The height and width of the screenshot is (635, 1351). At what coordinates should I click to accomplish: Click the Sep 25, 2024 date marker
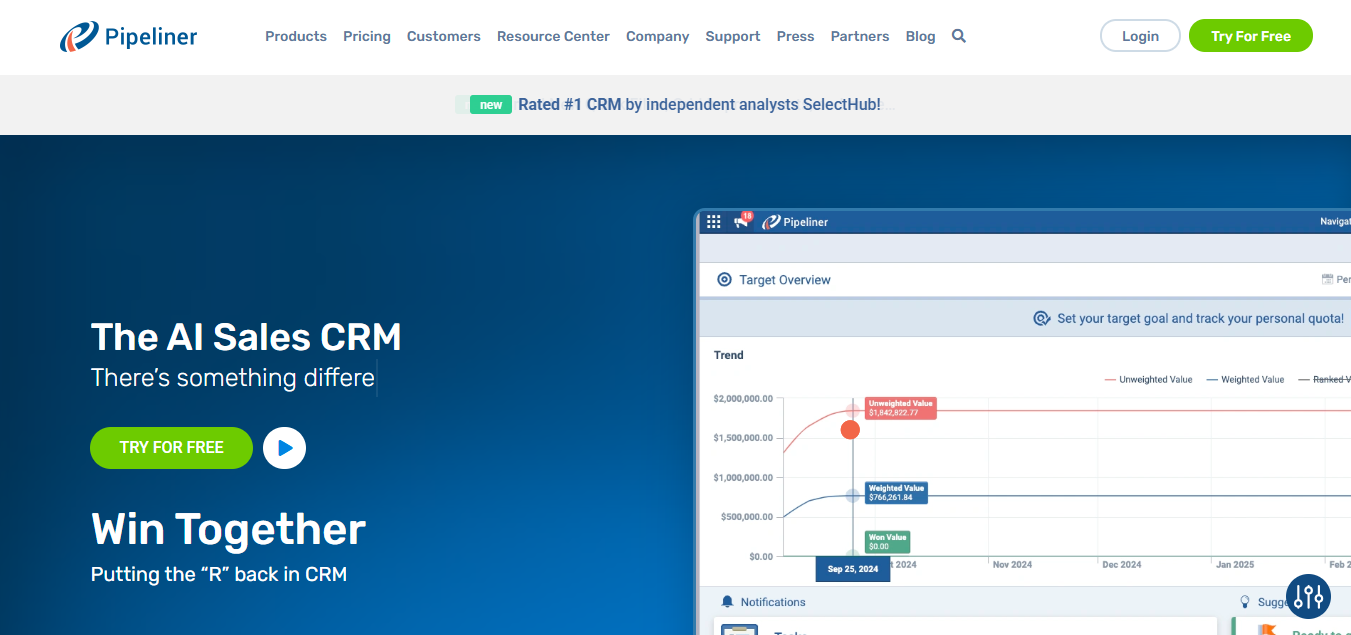pos(852,569)
